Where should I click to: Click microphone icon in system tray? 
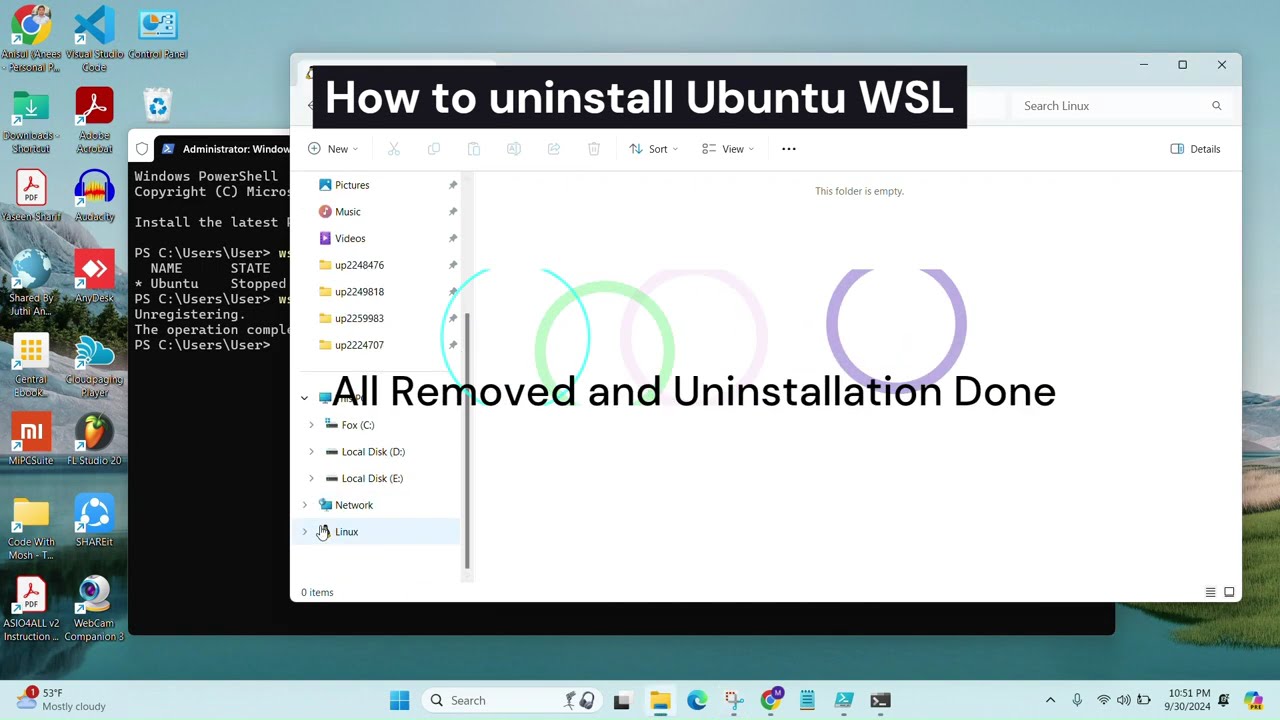point(1077,700)
